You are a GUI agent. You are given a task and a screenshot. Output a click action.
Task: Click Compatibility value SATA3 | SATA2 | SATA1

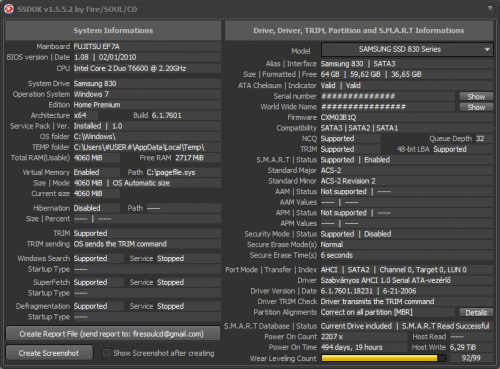pos(359,128)
